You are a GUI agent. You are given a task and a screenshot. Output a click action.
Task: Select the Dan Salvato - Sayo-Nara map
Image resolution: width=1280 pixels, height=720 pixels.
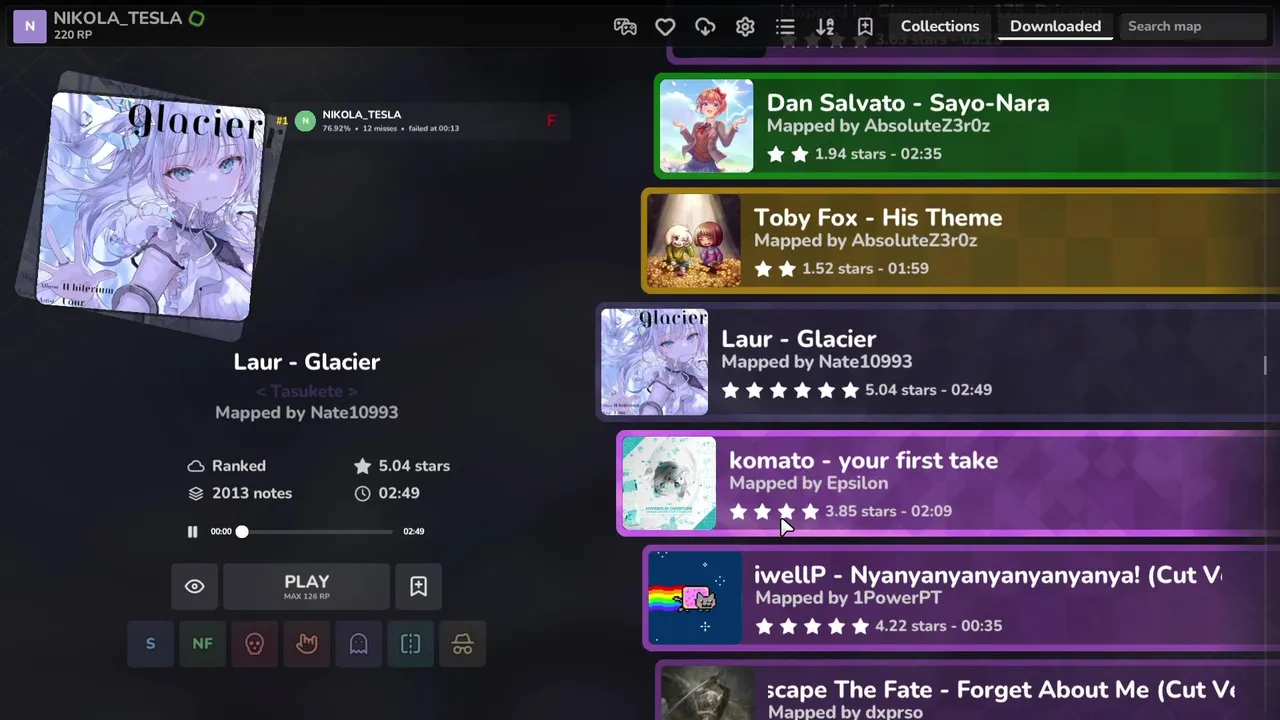pyautogui.click(x=967, y=126)
